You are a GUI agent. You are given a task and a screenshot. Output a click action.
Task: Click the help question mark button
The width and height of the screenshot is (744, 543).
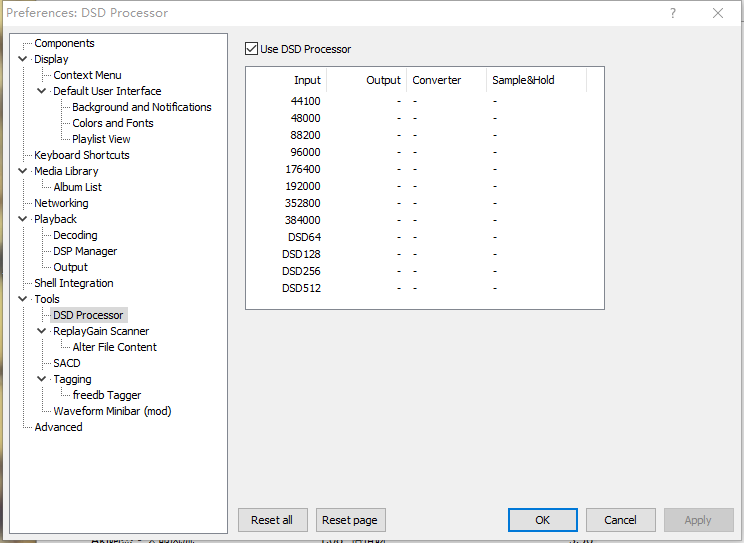pyautogui.click(x=672, y=13)
